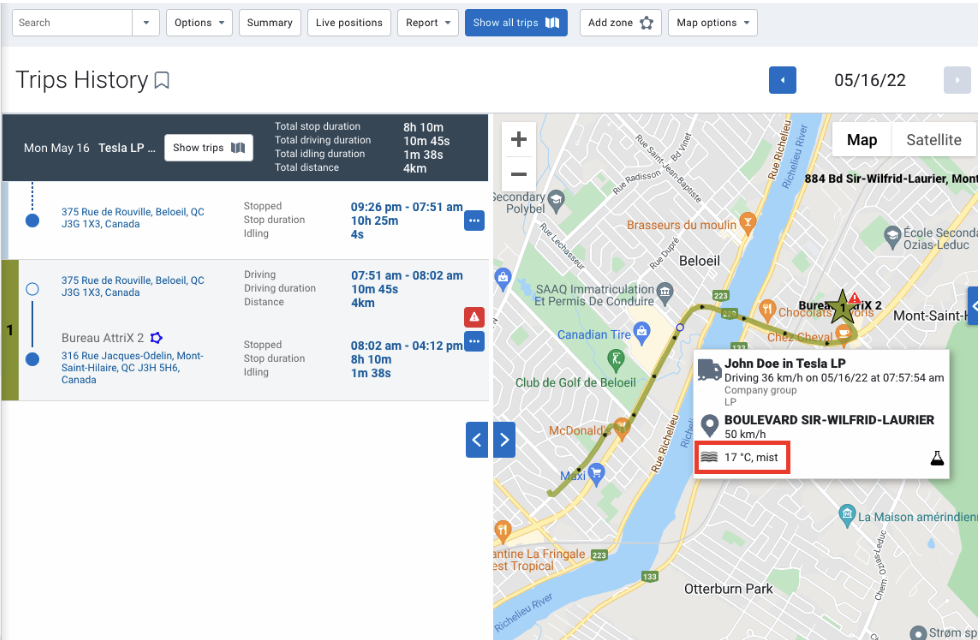
Task: Click the Chocolats restaurant marker
Action: pyautogui.click(x=768, y=309)
